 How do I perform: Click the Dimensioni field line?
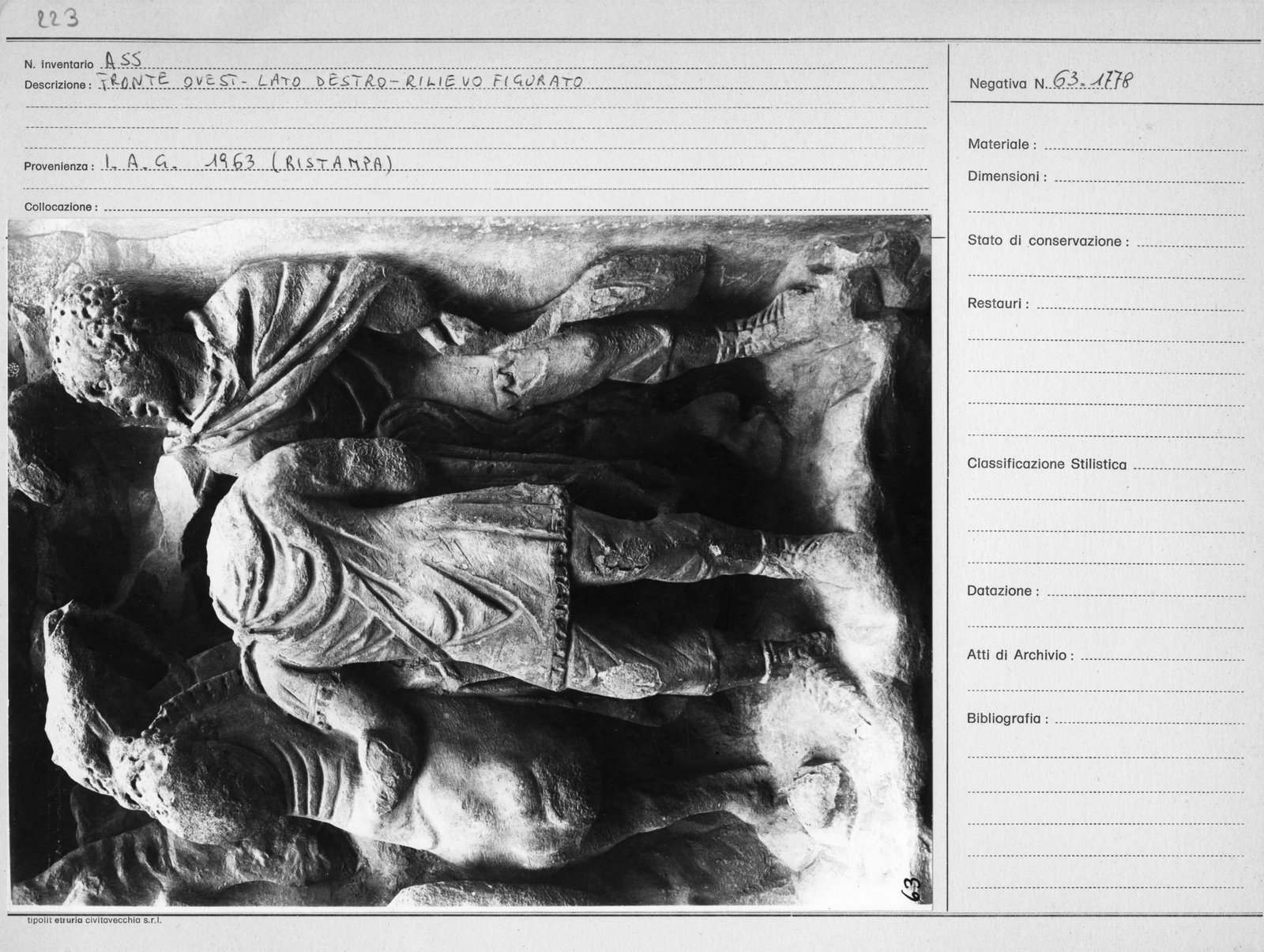[x=1149, y=177]
